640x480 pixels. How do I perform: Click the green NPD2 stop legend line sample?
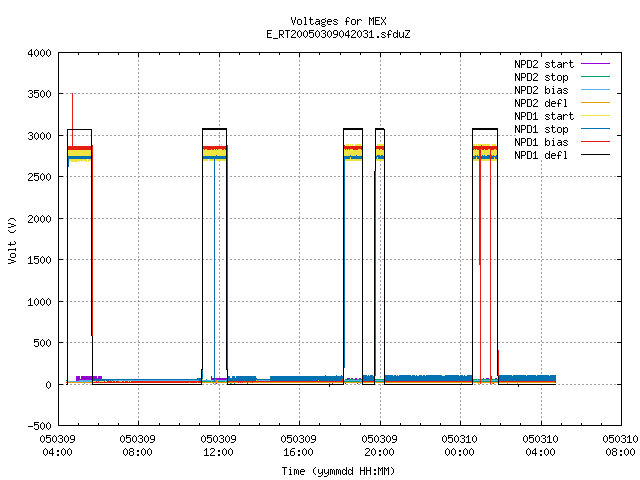595,76
